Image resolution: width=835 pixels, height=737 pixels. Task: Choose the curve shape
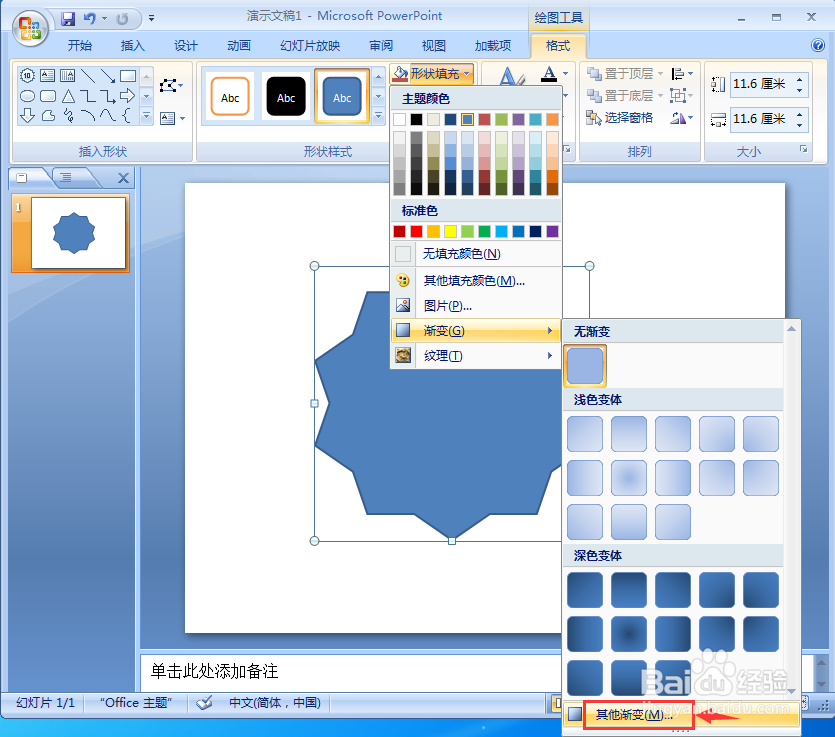coord(108,115)
